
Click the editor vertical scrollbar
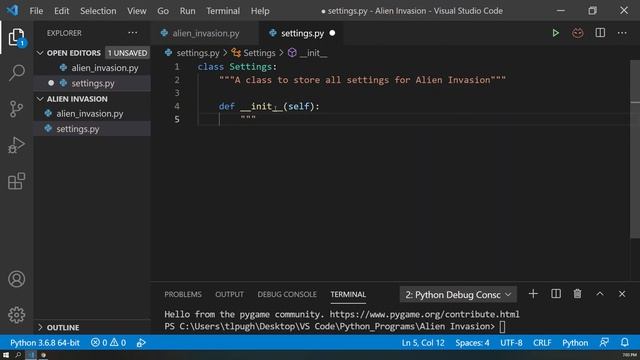635,149
